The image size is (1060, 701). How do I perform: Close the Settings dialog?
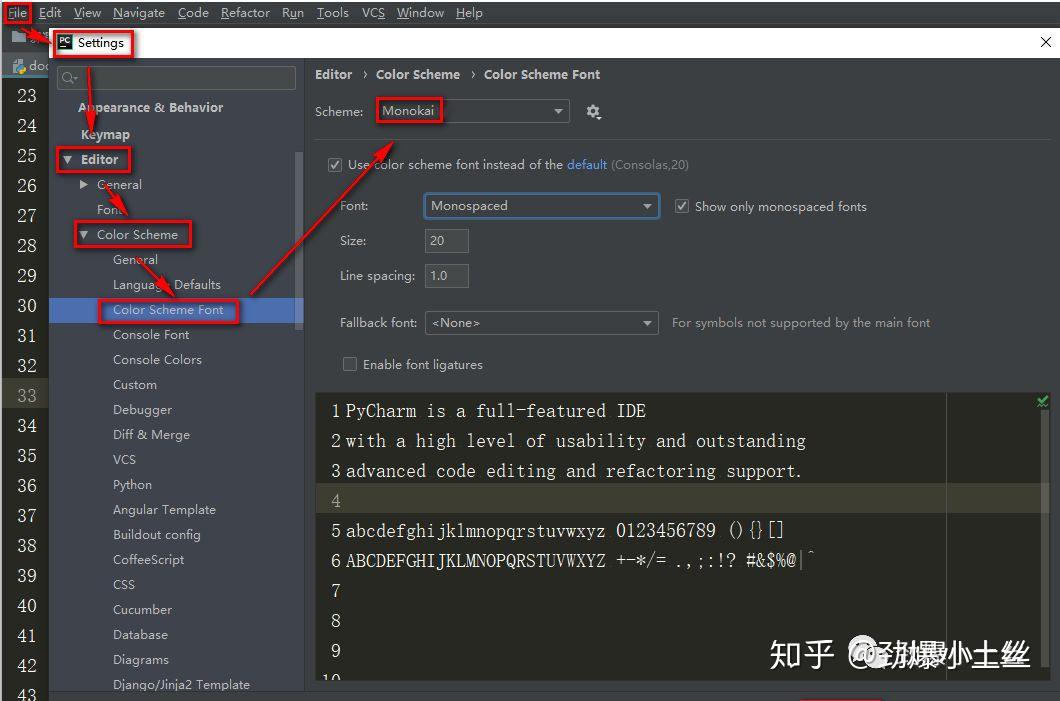(1045, 42)
